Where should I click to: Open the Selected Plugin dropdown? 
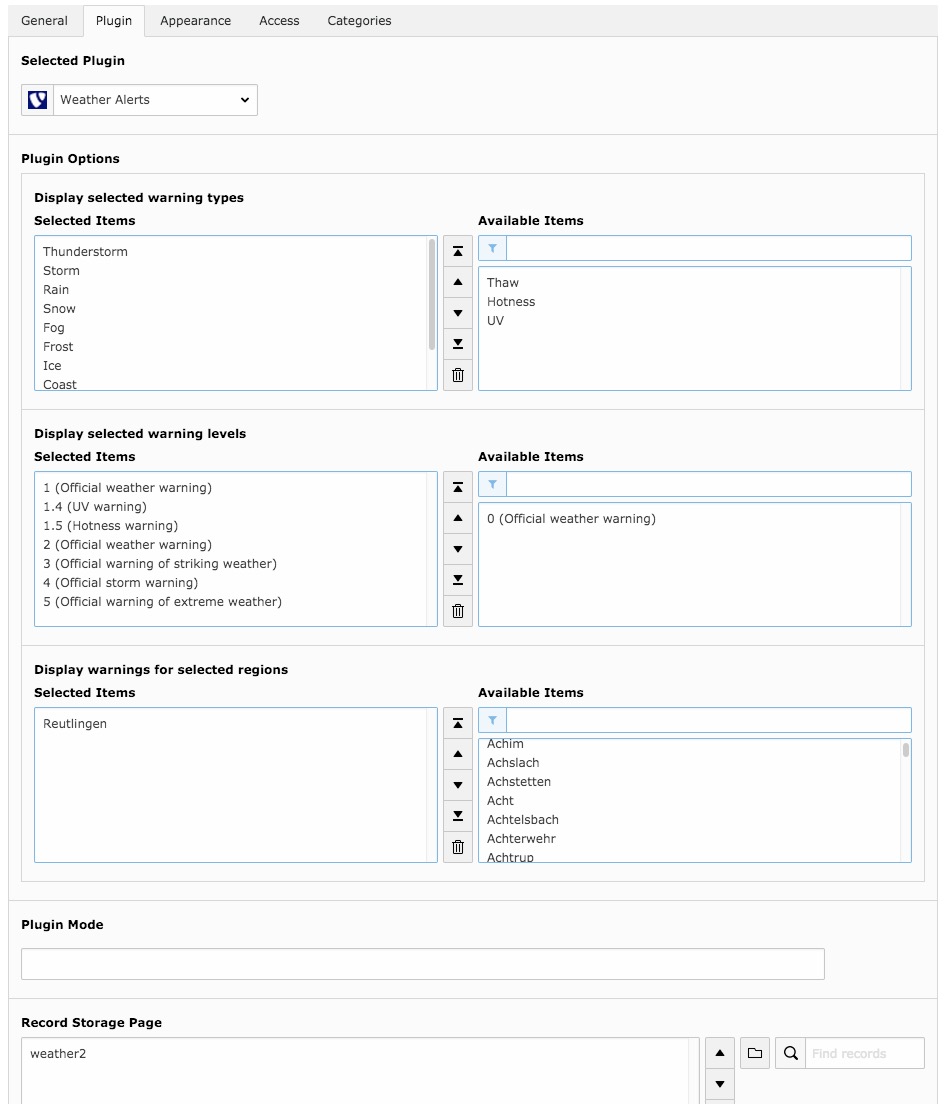tap(155, 100)
